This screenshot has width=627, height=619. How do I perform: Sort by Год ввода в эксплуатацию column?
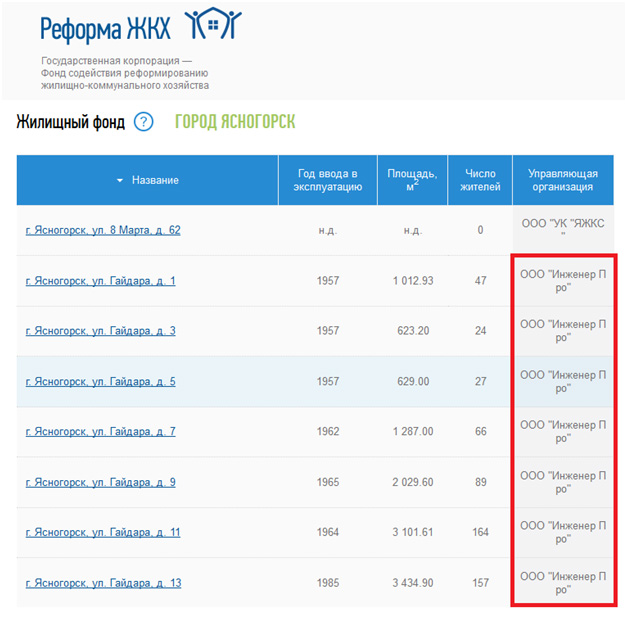point(327,180)
